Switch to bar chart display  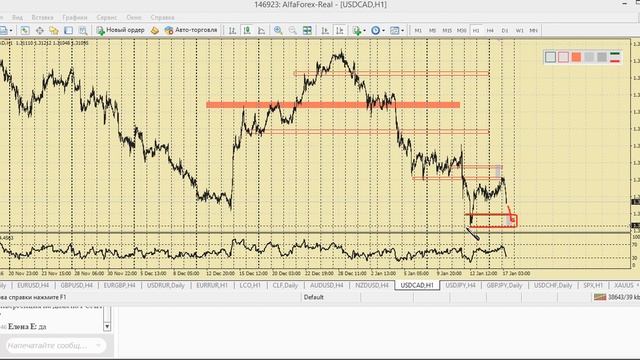point(232,30)
